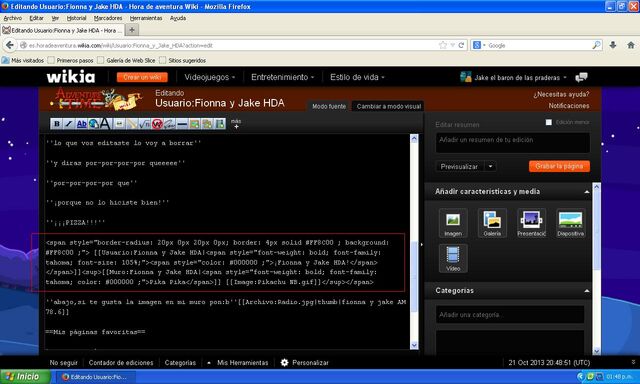The image size is (640, 384).
Task: Go back with Firefox back arrow
Action: (10, 45)
